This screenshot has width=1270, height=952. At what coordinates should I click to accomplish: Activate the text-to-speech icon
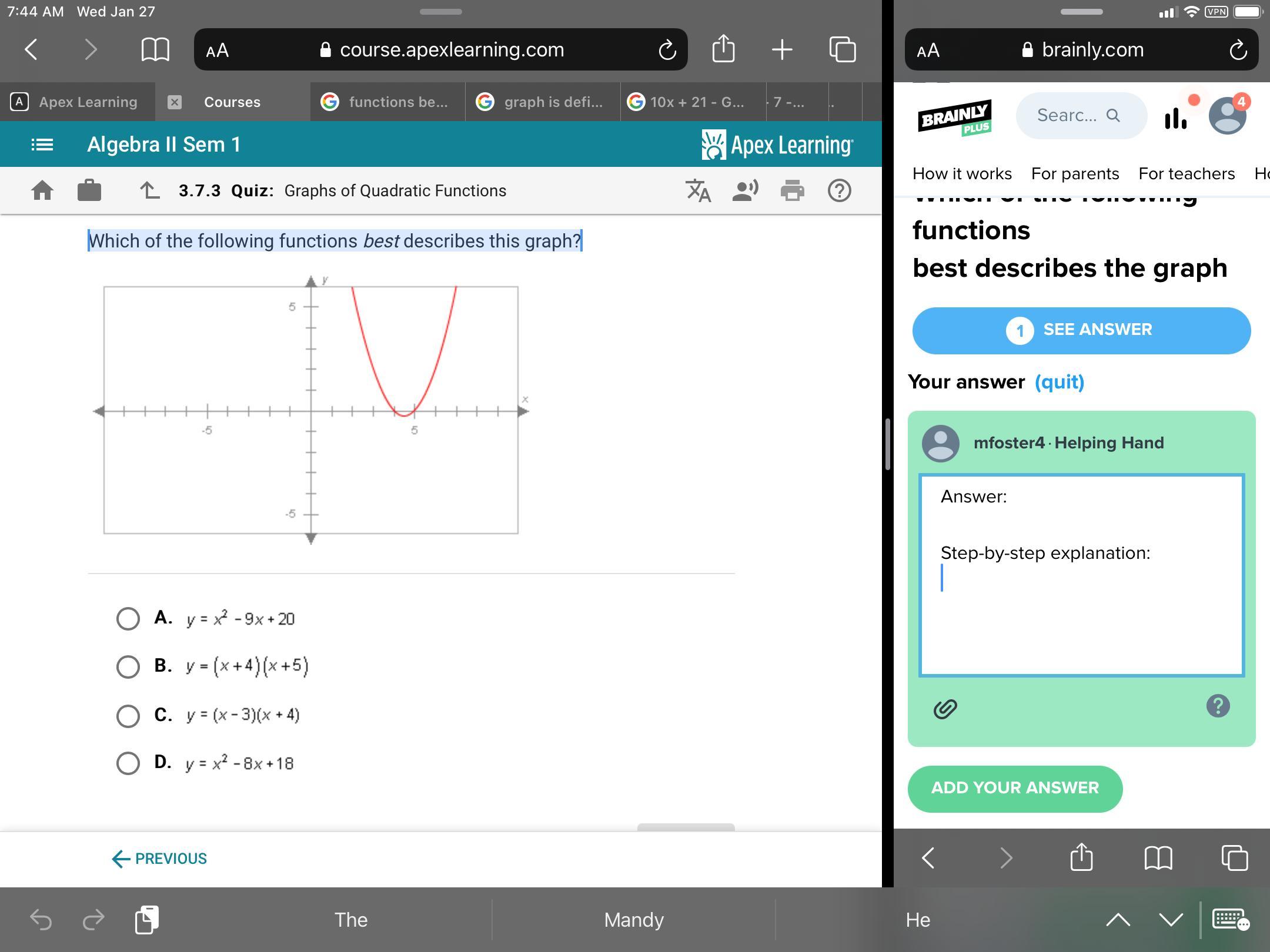point(745,190)
